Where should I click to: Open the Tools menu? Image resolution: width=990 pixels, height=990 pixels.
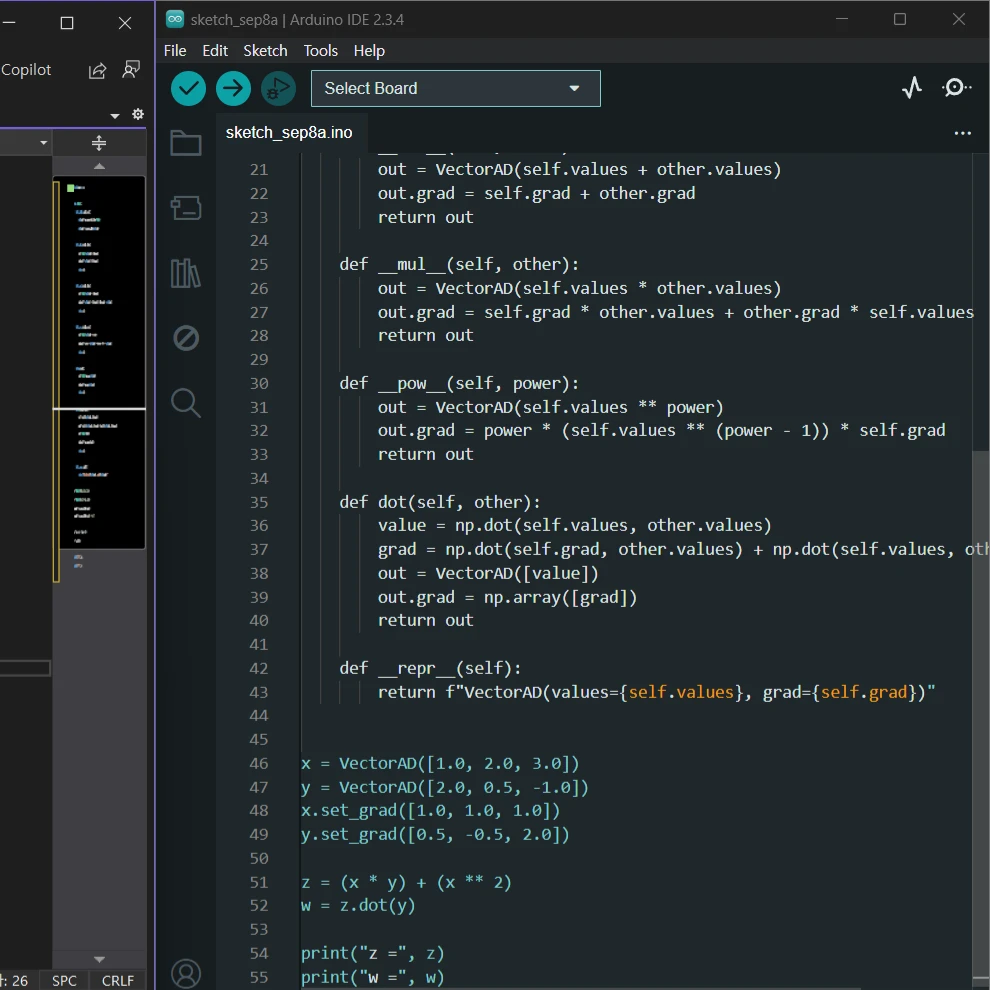click(x=321, y=51)
